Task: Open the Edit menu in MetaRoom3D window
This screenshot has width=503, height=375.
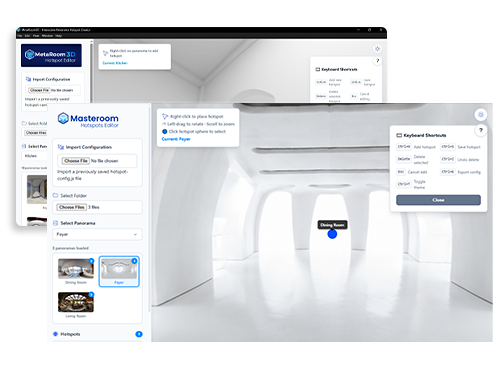Action: [x=27, y=36]
